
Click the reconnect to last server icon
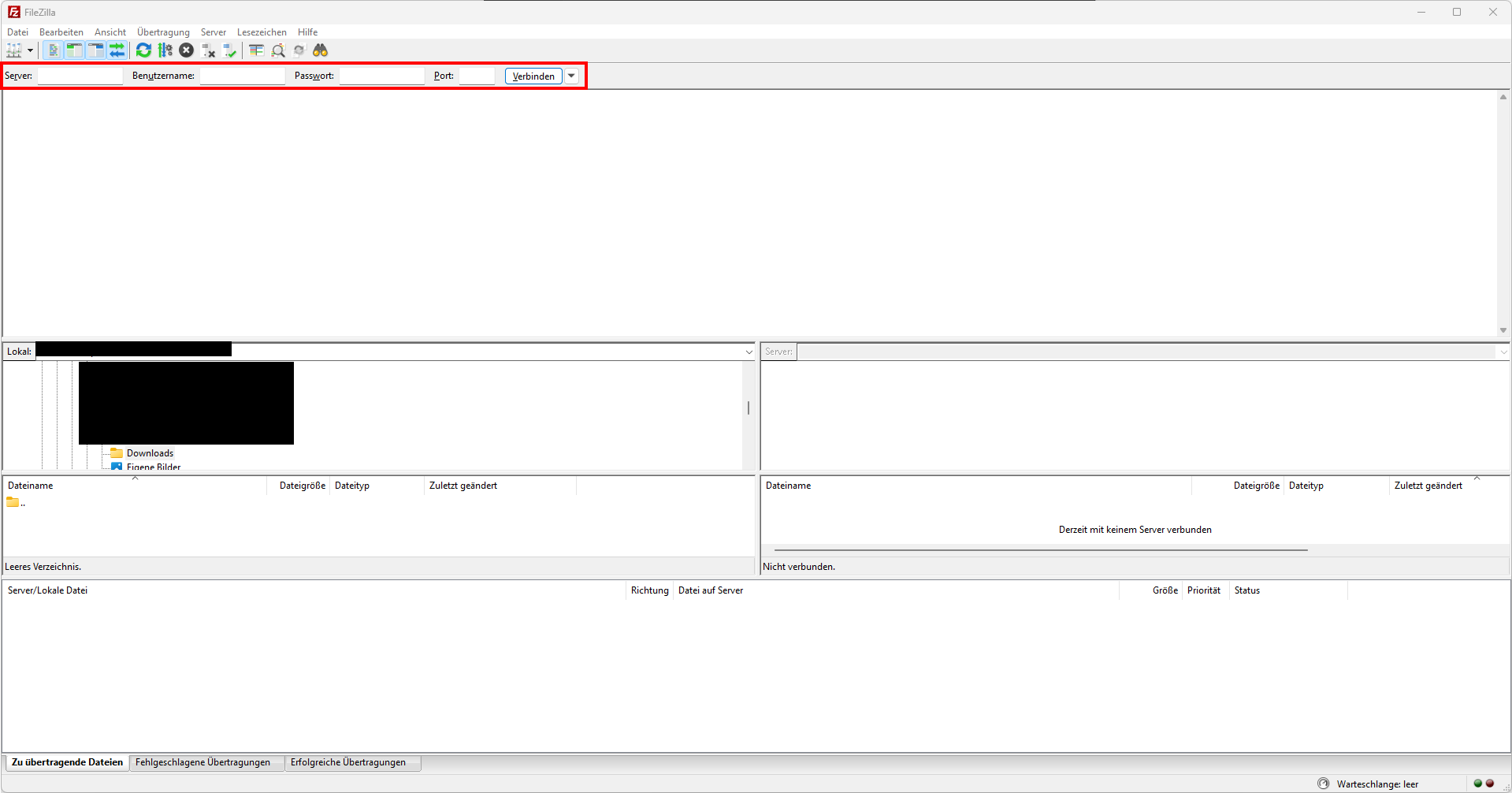(x=229, y=50)
